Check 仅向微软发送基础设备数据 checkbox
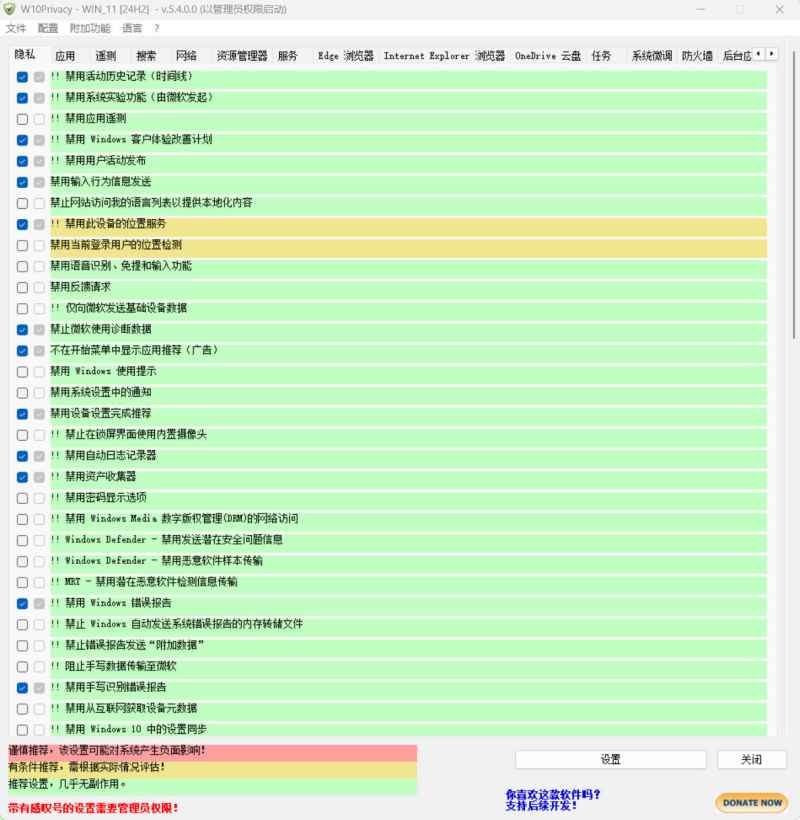The image size is (800, 820). (x=22, y=309)
